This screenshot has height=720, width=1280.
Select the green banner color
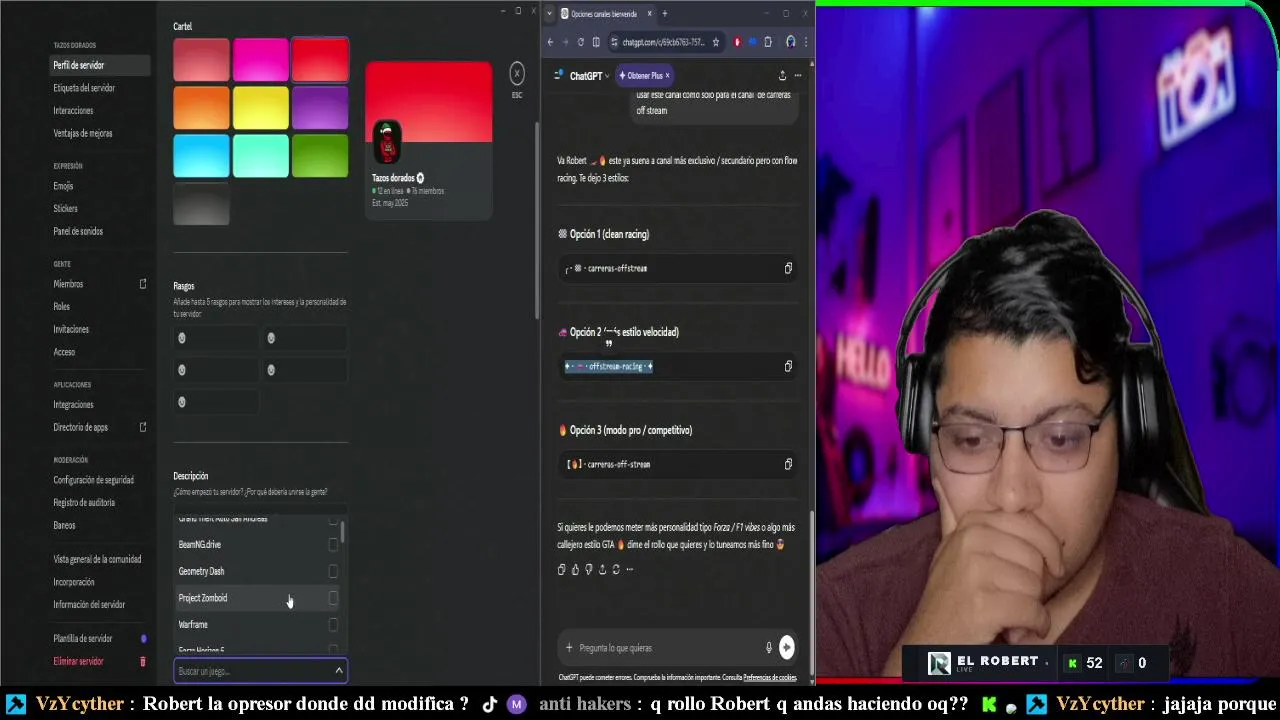320,156
